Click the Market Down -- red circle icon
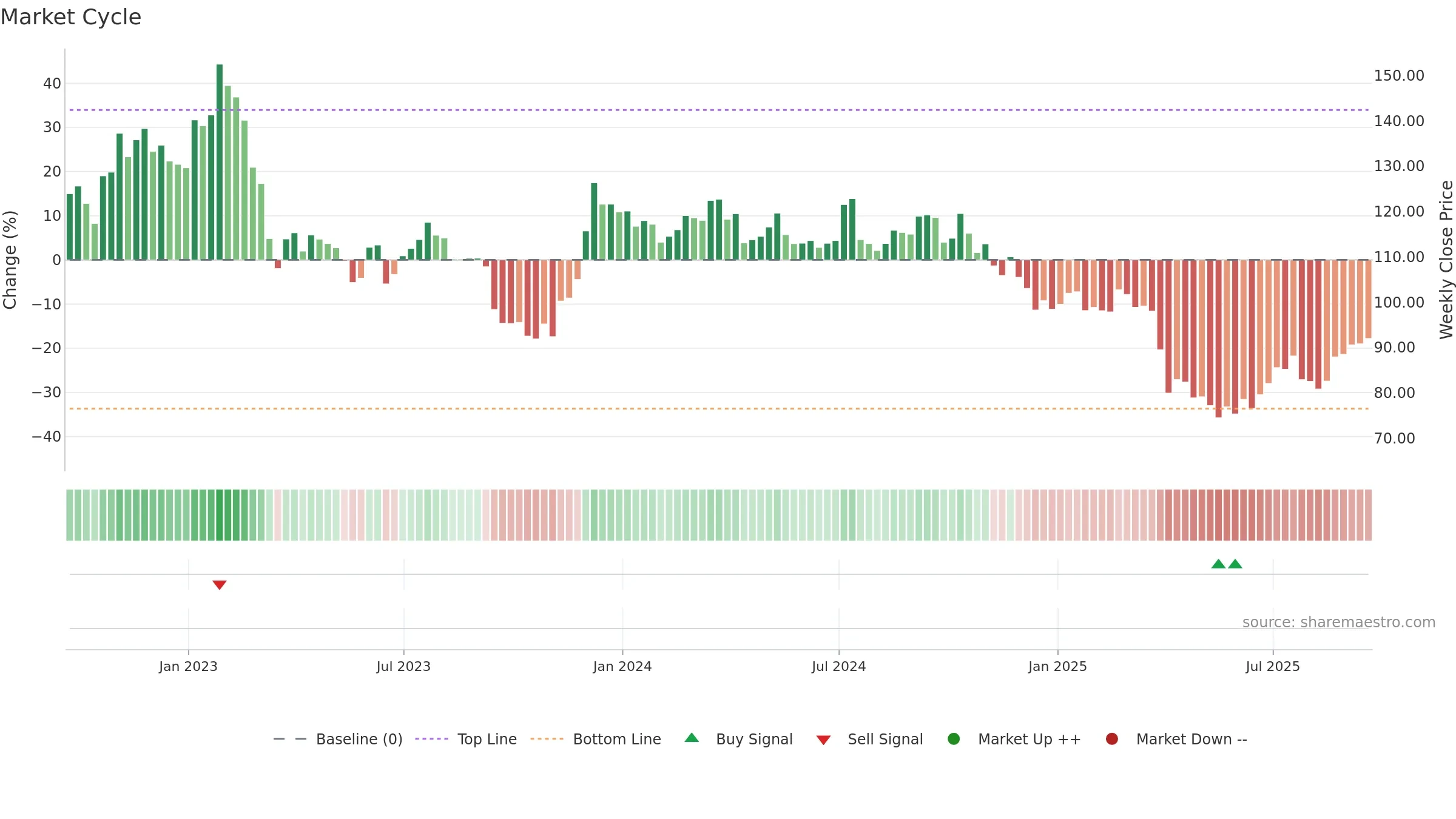1456x819 pixels. click(1112, 738)
